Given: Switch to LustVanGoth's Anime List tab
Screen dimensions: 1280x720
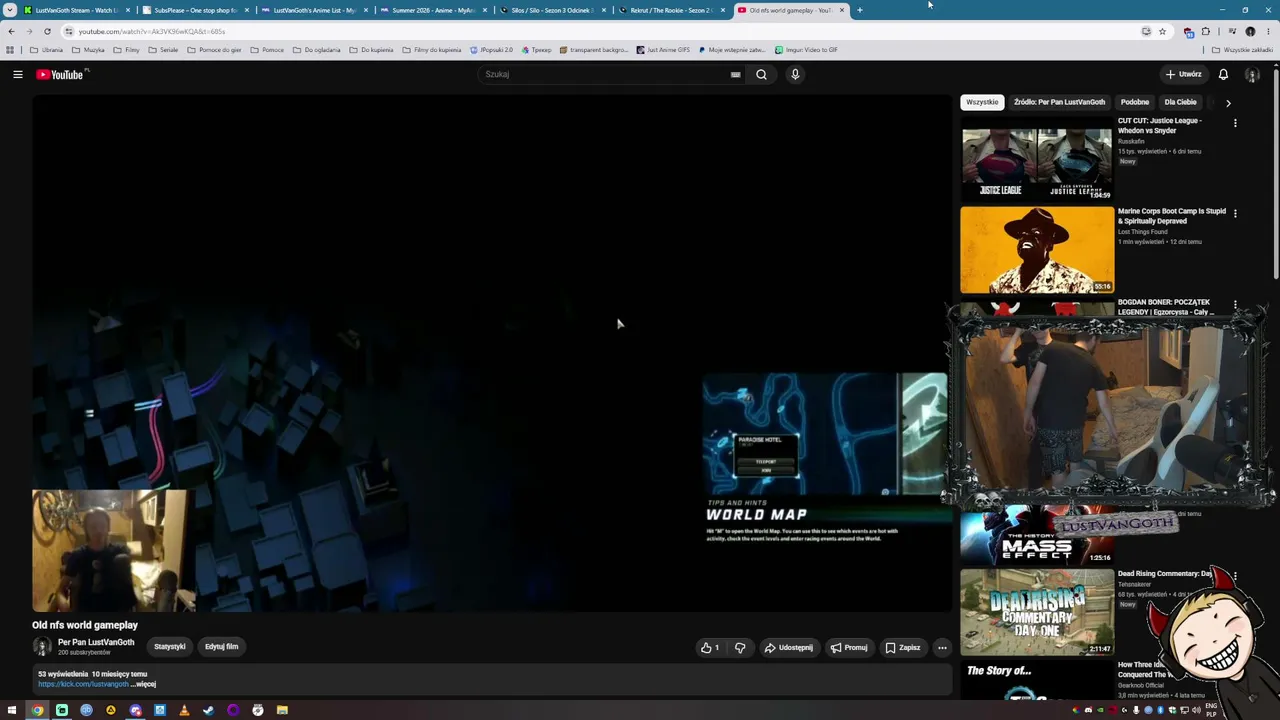Looking at the screenshot, I should (314, 10).
